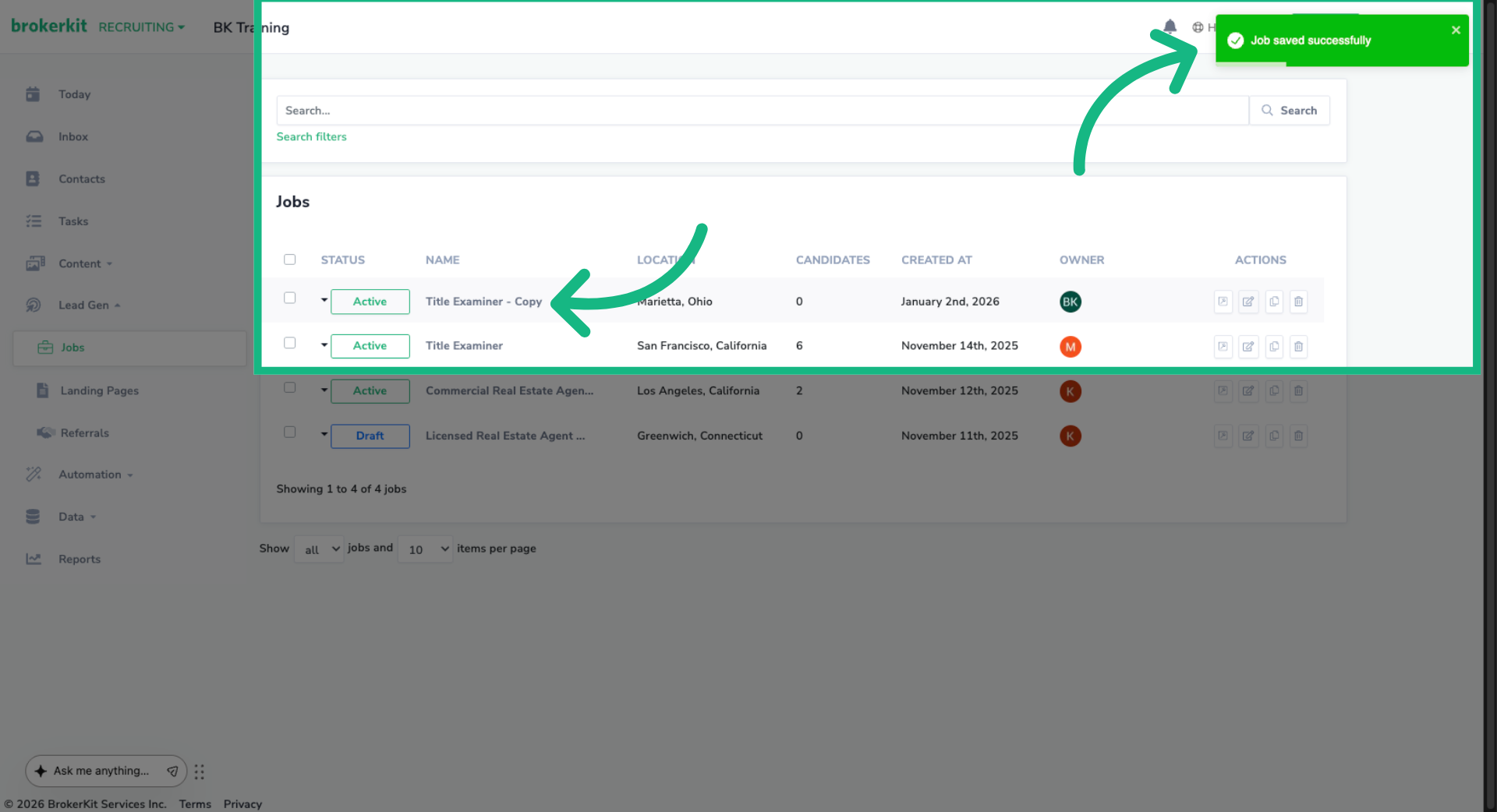
Task: Click the Marietta, Ohio location cell
Action: click(x=674, y=302)
